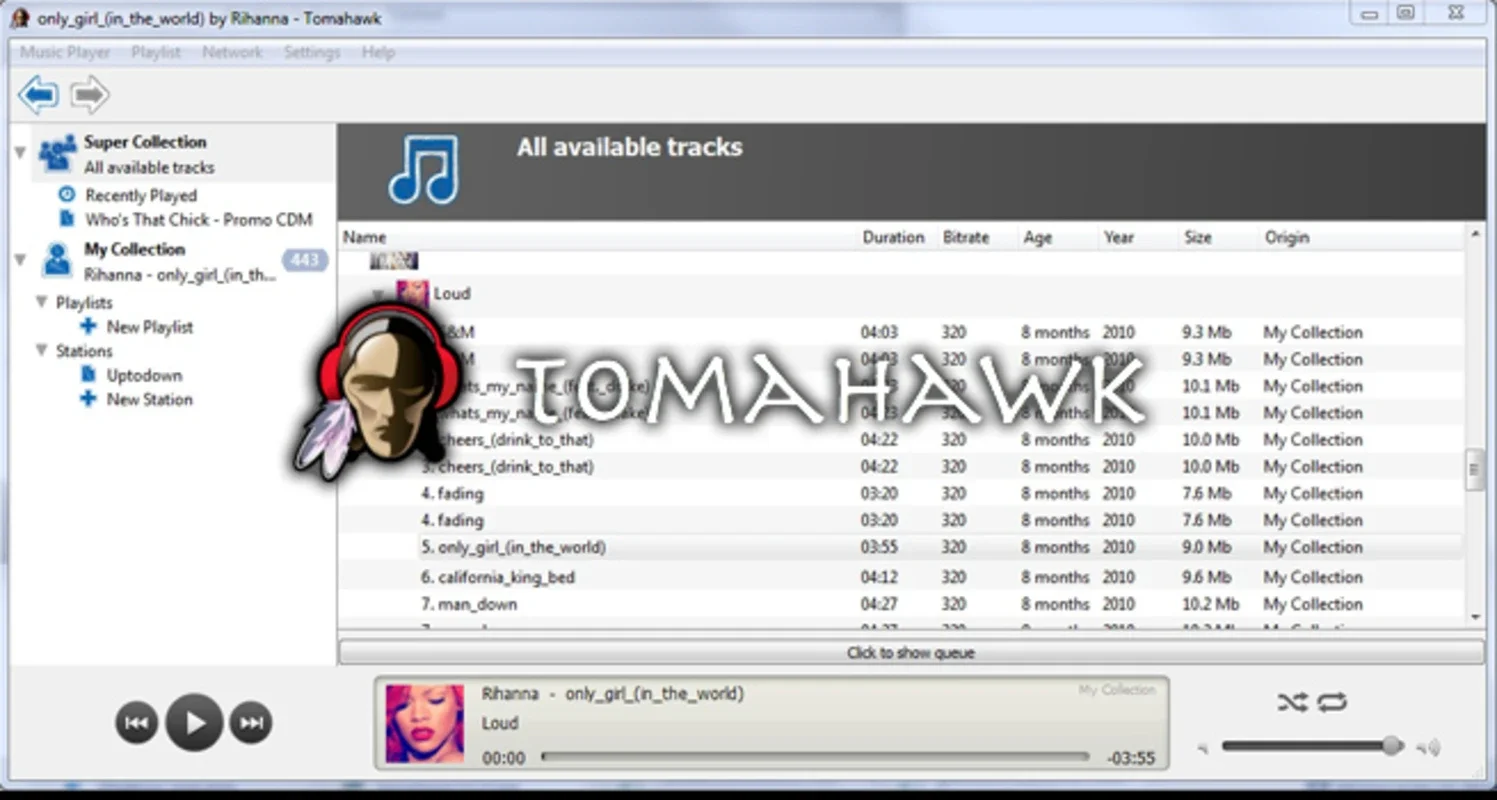The width and height of the screenshot is (1497, 800).
Task: Select track 6. california_king_bed
Action: pyautogui.click(x=498, y=577)
